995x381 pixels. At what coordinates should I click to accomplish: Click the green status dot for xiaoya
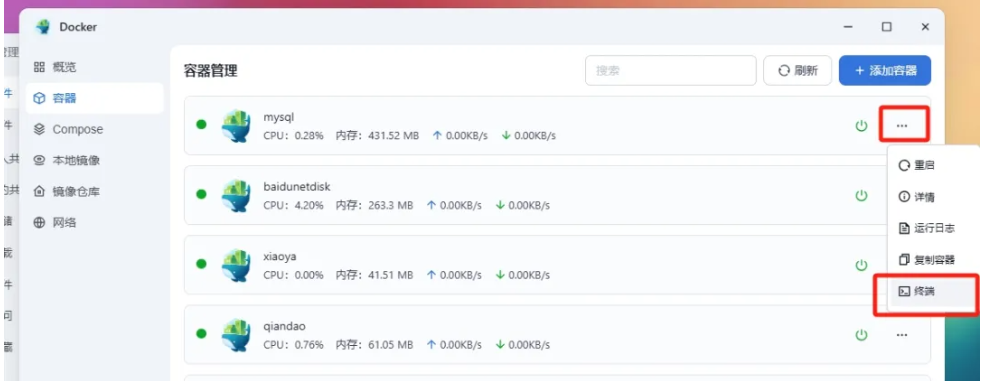click(201, 264)
